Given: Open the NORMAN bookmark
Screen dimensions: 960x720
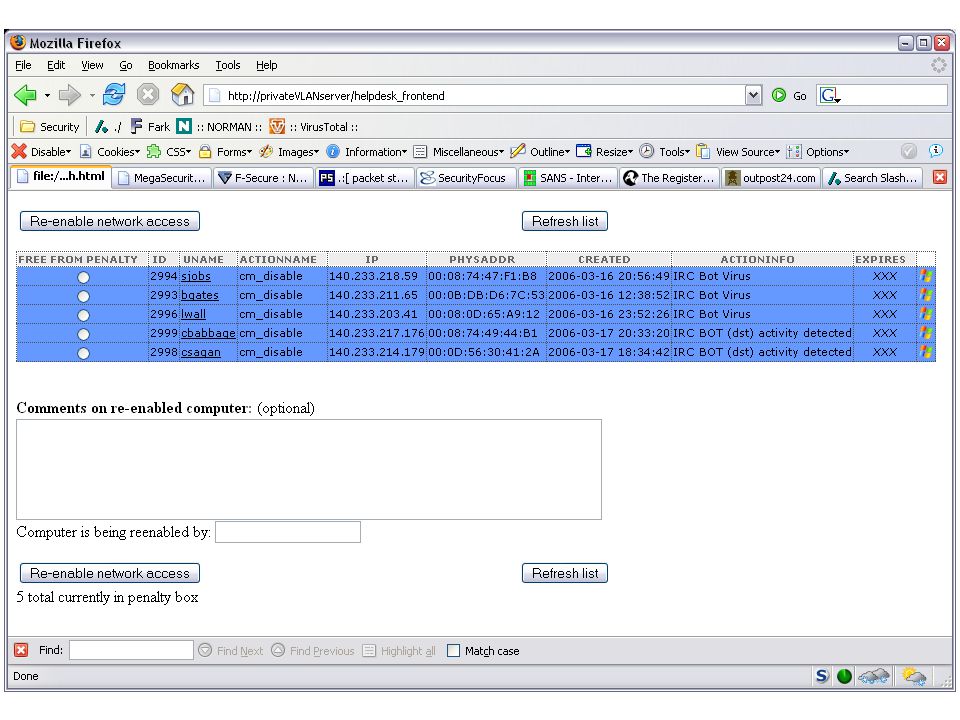Looking at the screenshot, I should pos(219,127).
